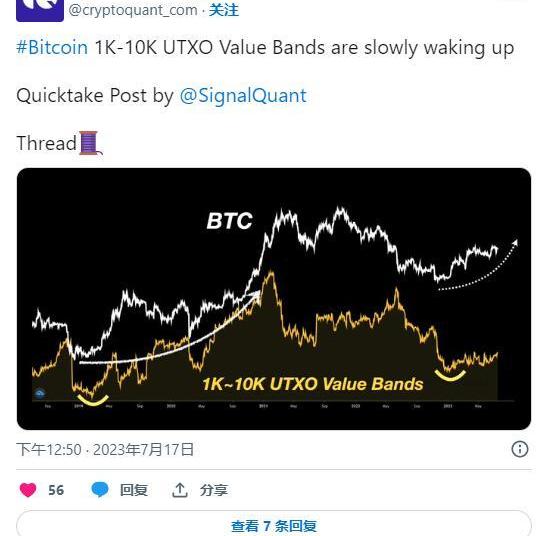
Task: Click the 回复 reply label
Action: (134, 490)
